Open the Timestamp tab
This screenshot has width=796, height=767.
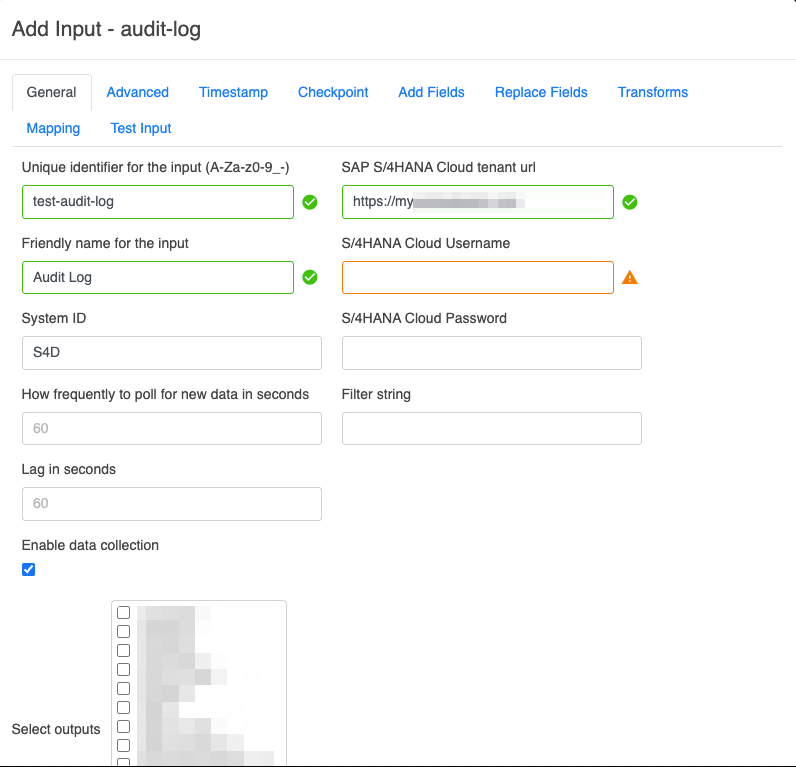tap(233, 92)
